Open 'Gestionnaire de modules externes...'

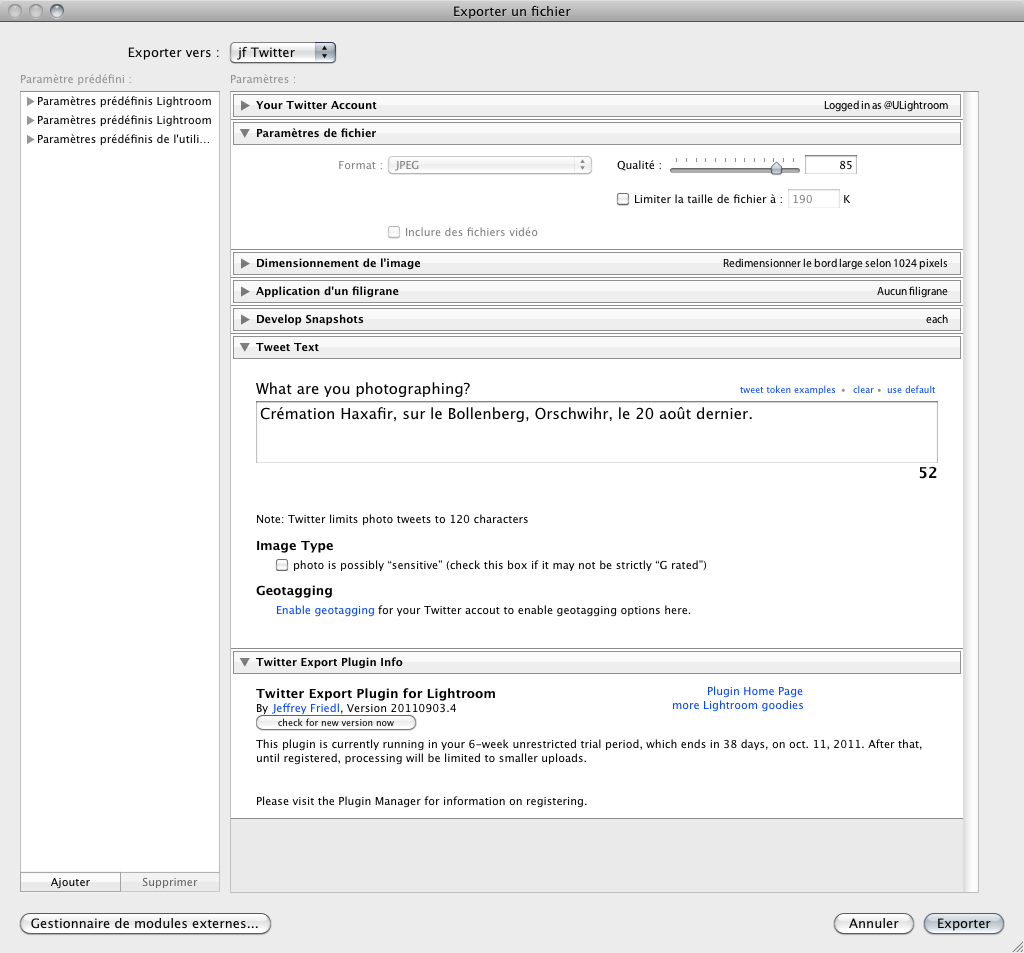coord(145,924)
